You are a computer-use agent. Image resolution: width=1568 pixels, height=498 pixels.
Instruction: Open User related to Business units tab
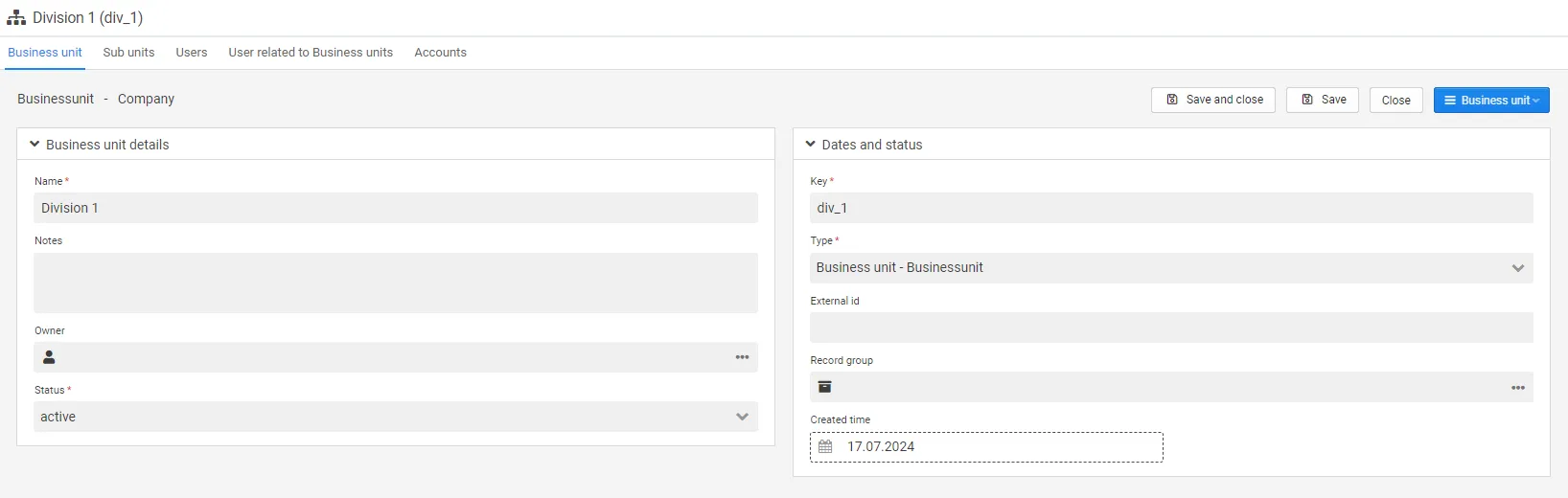pyautogui.click(x=311, y=53)
